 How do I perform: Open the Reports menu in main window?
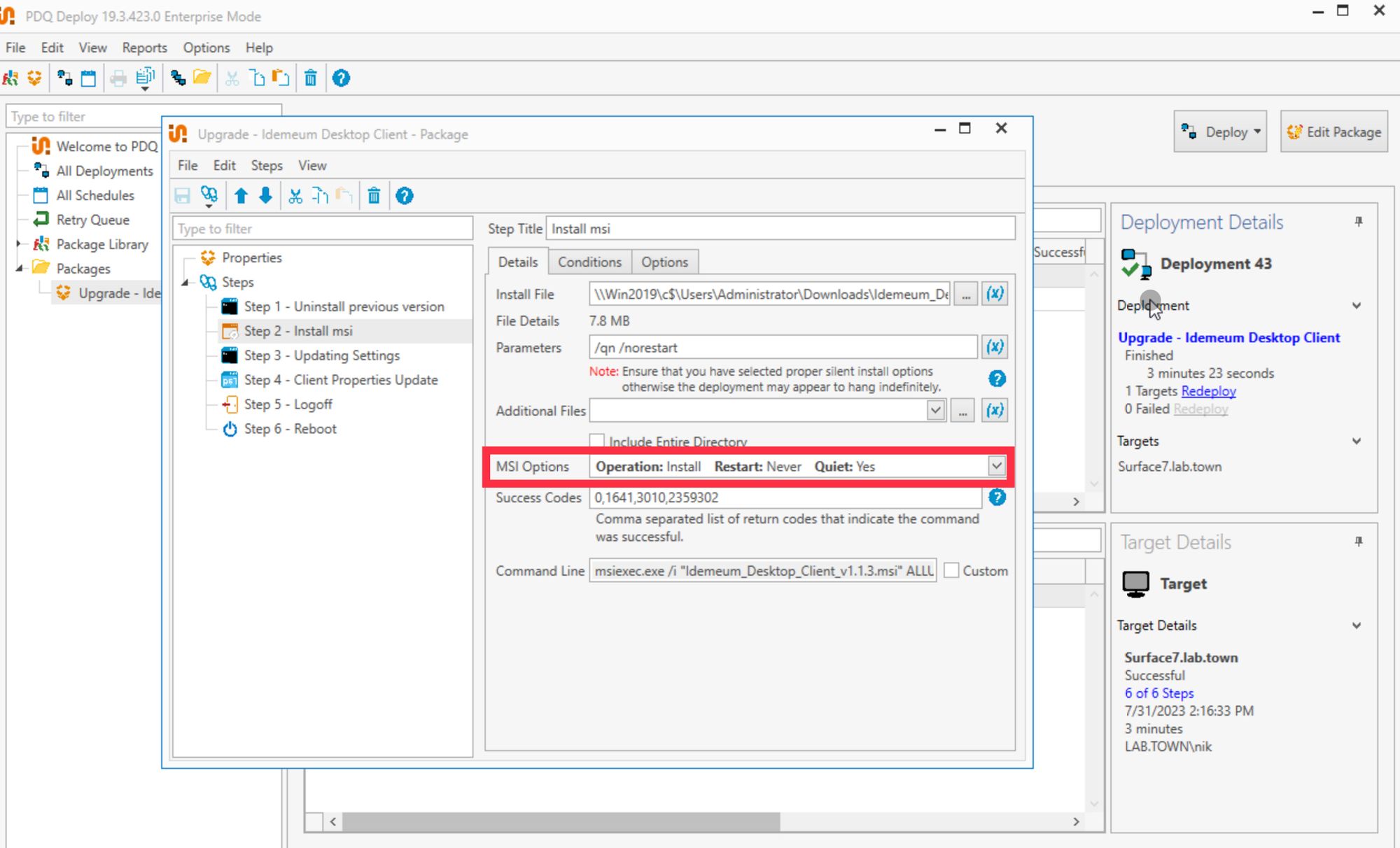tap(144, 48)
